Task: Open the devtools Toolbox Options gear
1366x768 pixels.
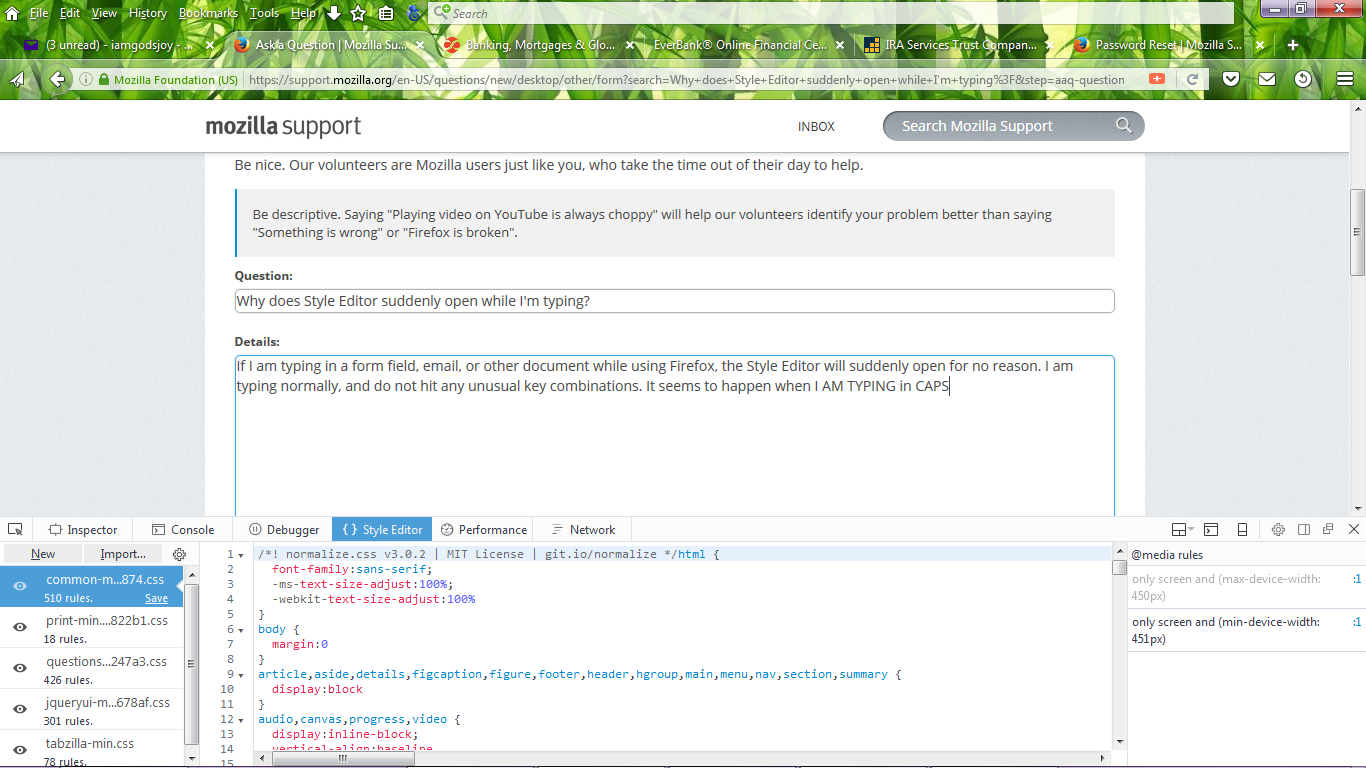Action: point(1278,529)
